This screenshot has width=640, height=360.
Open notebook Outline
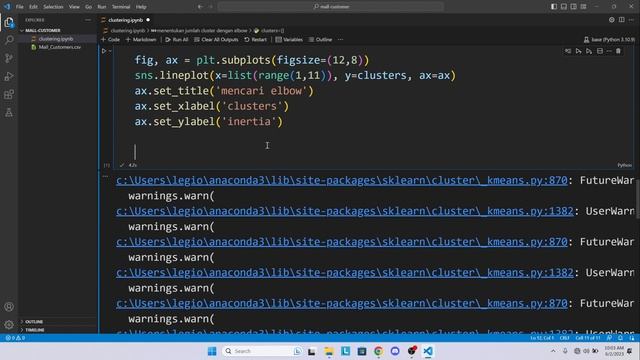[x=320, y=40]
